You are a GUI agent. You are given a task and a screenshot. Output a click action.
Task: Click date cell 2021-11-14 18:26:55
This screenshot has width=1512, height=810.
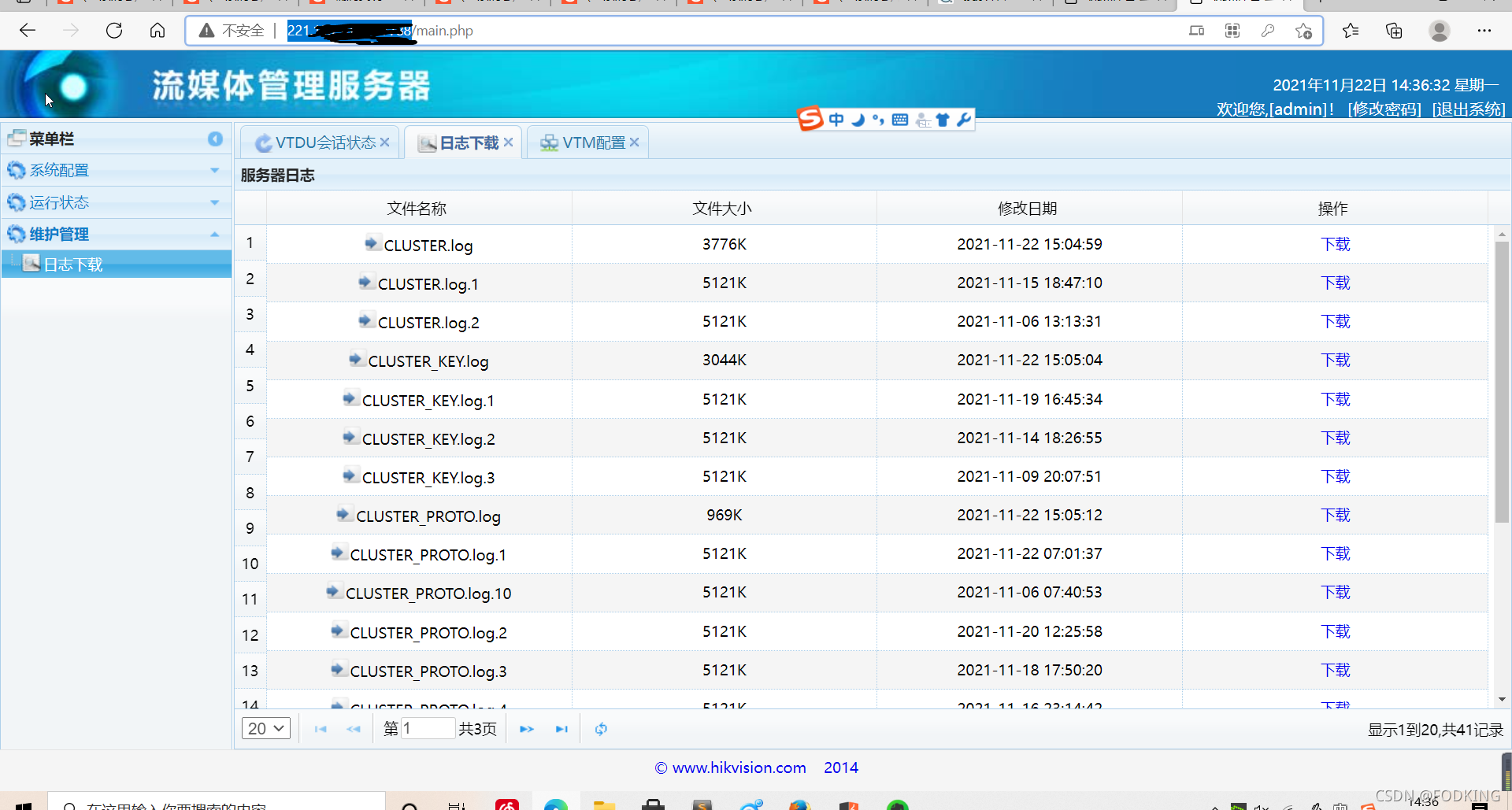coord(1029,438)
